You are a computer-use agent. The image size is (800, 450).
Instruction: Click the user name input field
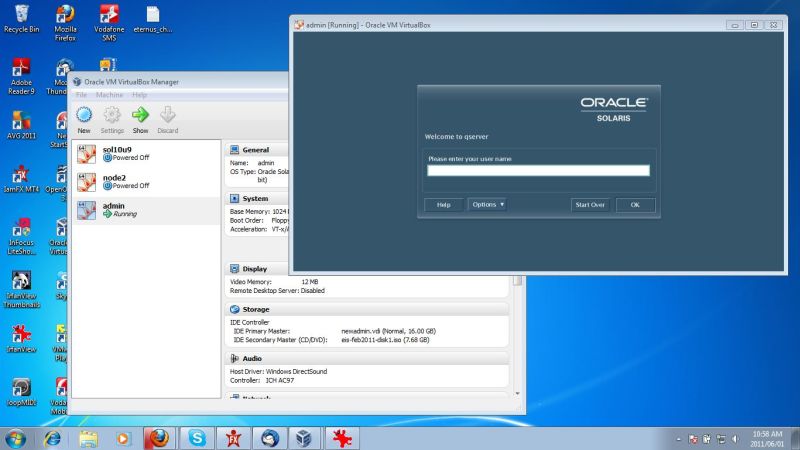[538, 170]
